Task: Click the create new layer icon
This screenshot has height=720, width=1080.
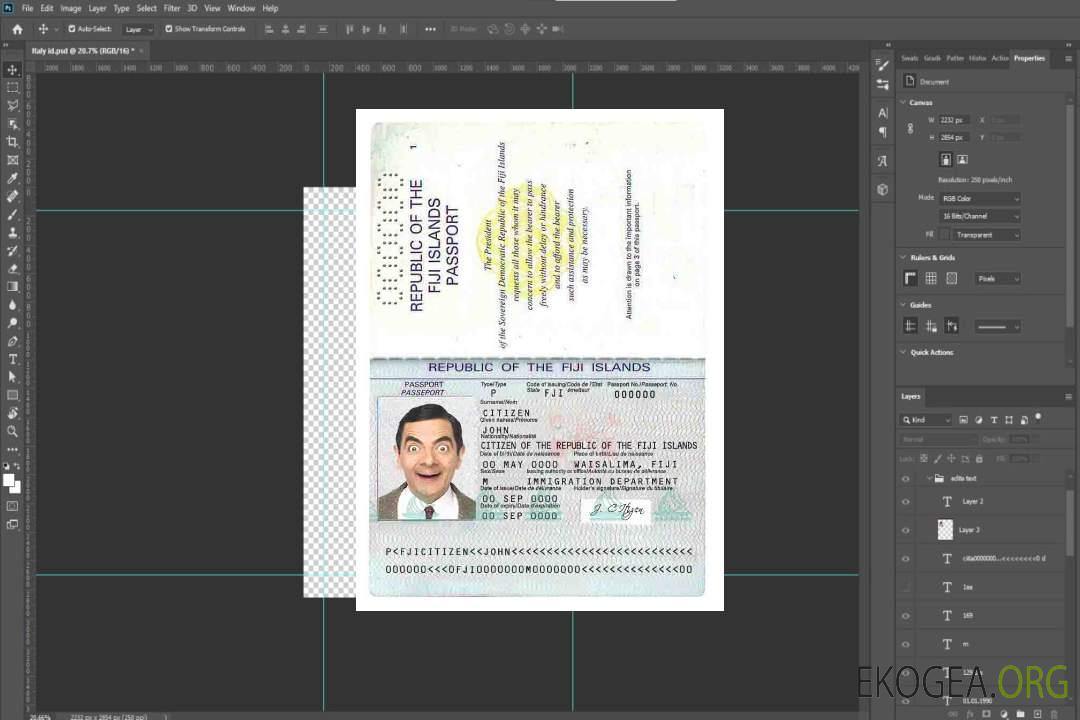Action: tap(1037, 714)
